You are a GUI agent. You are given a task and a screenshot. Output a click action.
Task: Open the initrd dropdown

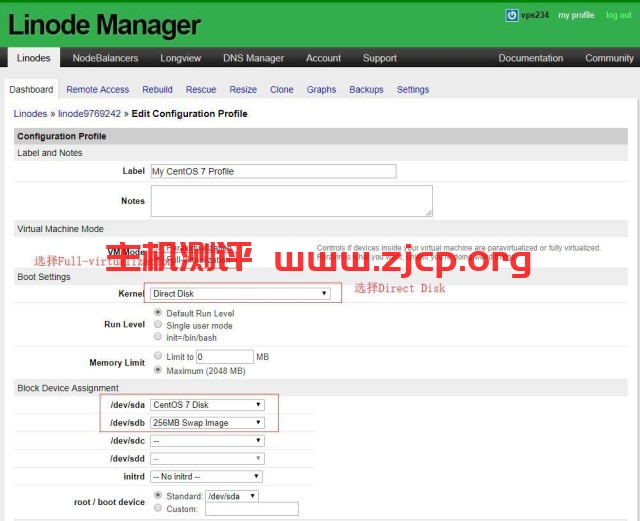206,476
